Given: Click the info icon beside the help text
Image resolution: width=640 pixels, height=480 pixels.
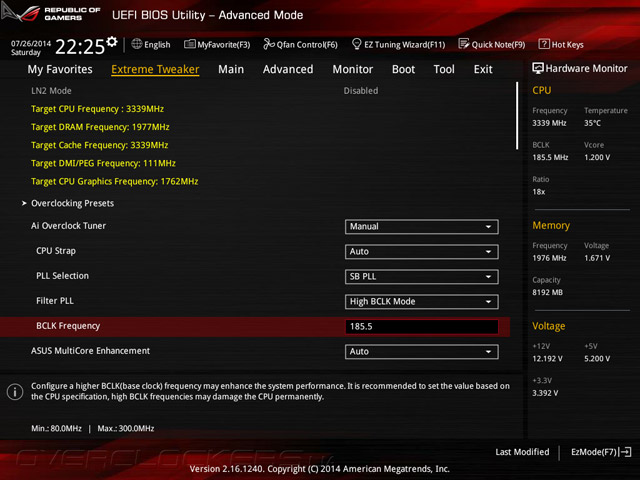Looking at the screenshot, I should tap(15, 392).
